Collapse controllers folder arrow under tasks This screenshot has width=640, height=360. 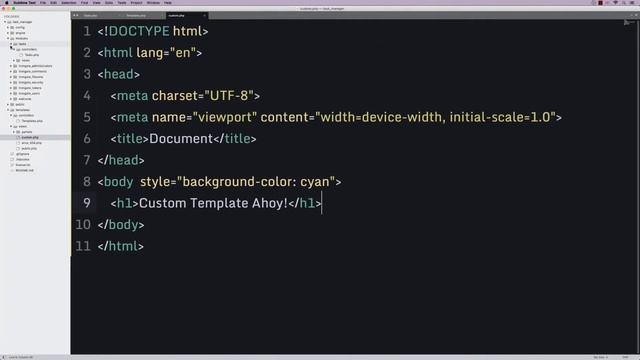pos(13,49)
